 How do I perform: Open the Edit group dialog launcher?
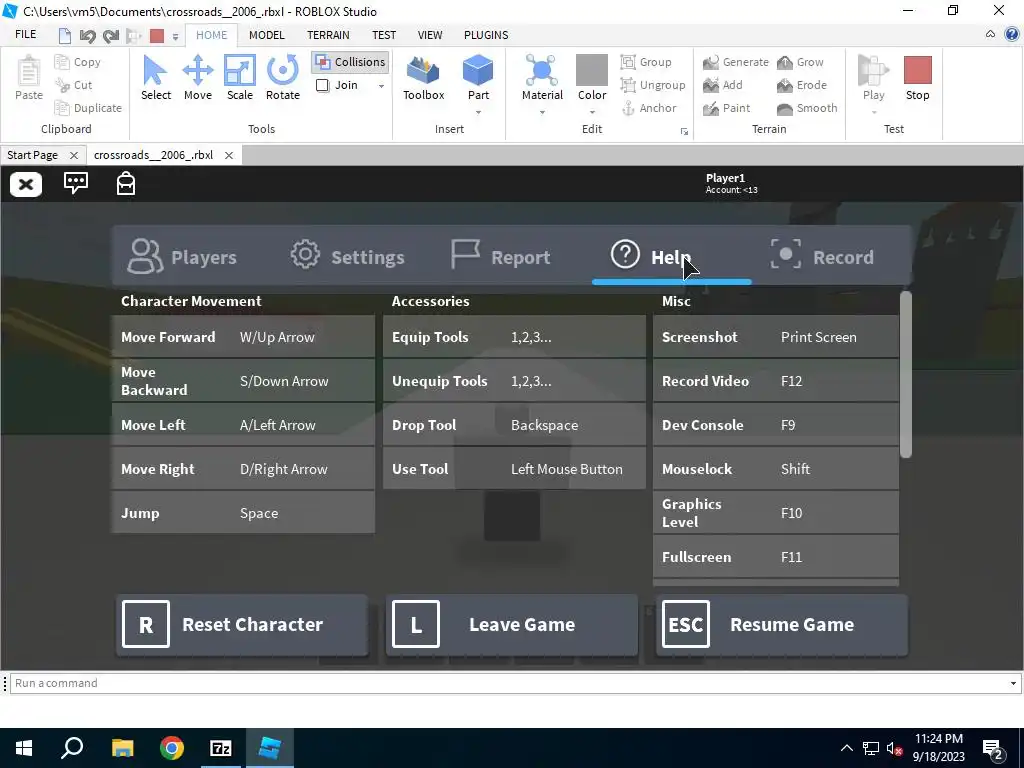[684, 131]
